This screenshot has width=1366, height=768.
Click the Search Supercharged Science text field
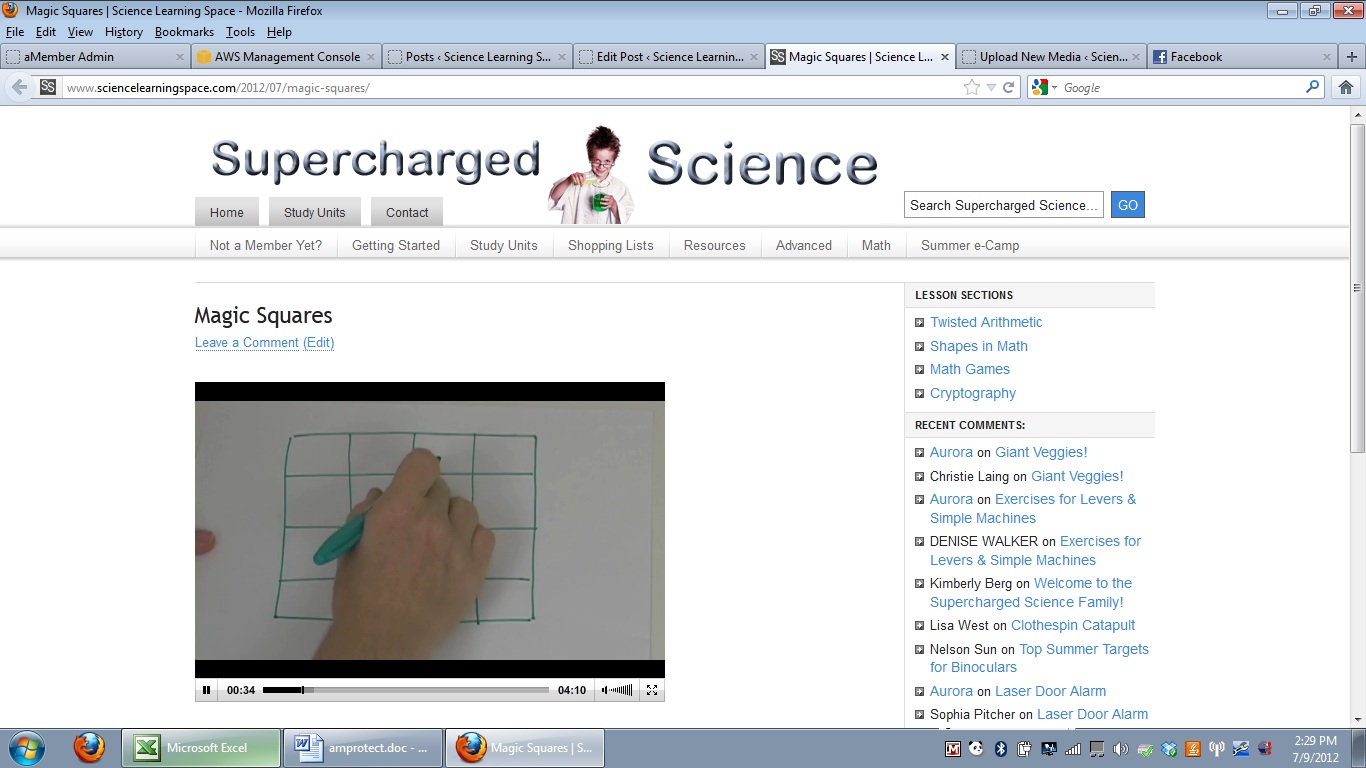(1003, 205)
